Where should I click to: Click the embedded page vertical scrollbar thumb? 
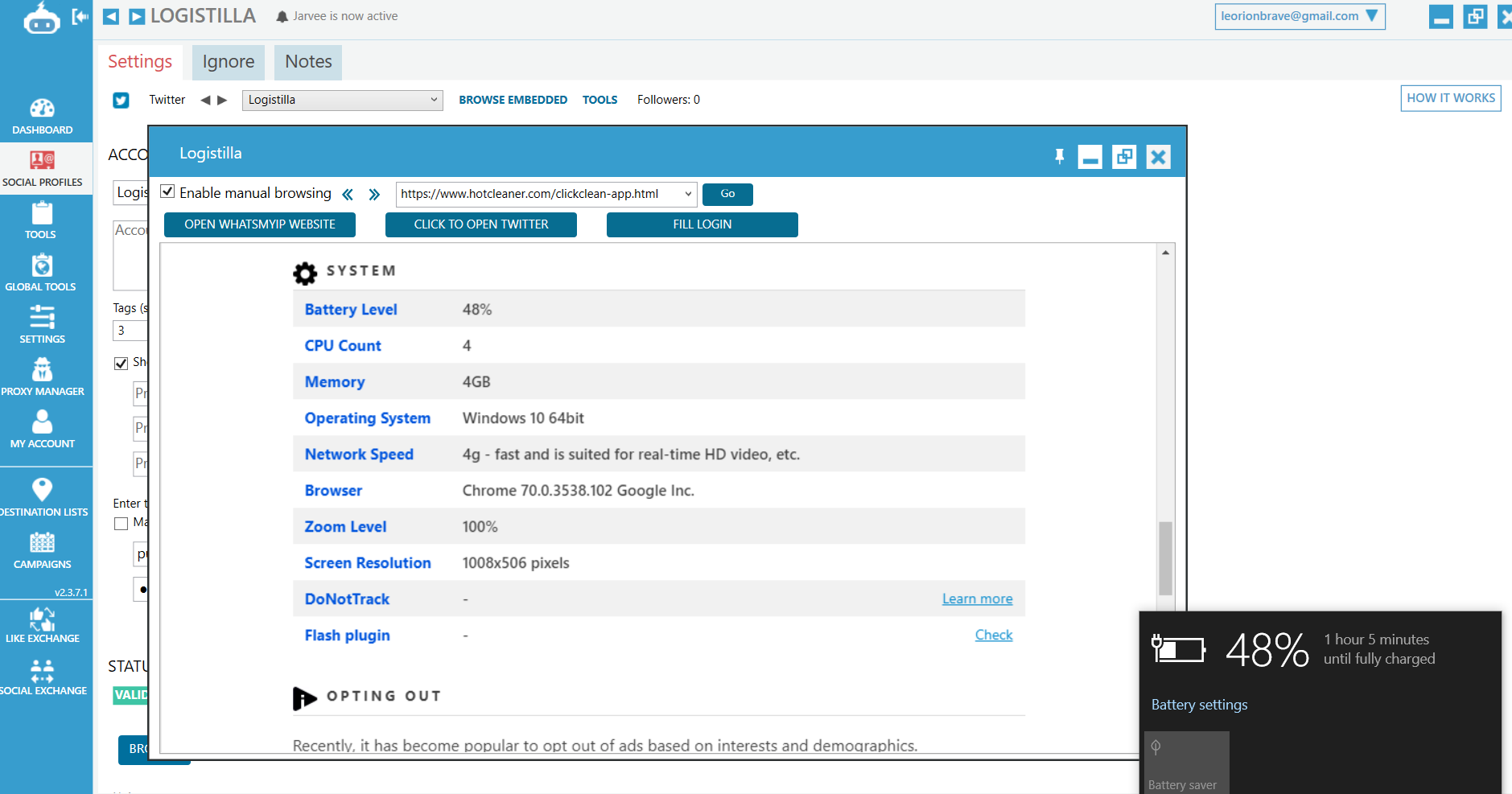[1165, 557]
